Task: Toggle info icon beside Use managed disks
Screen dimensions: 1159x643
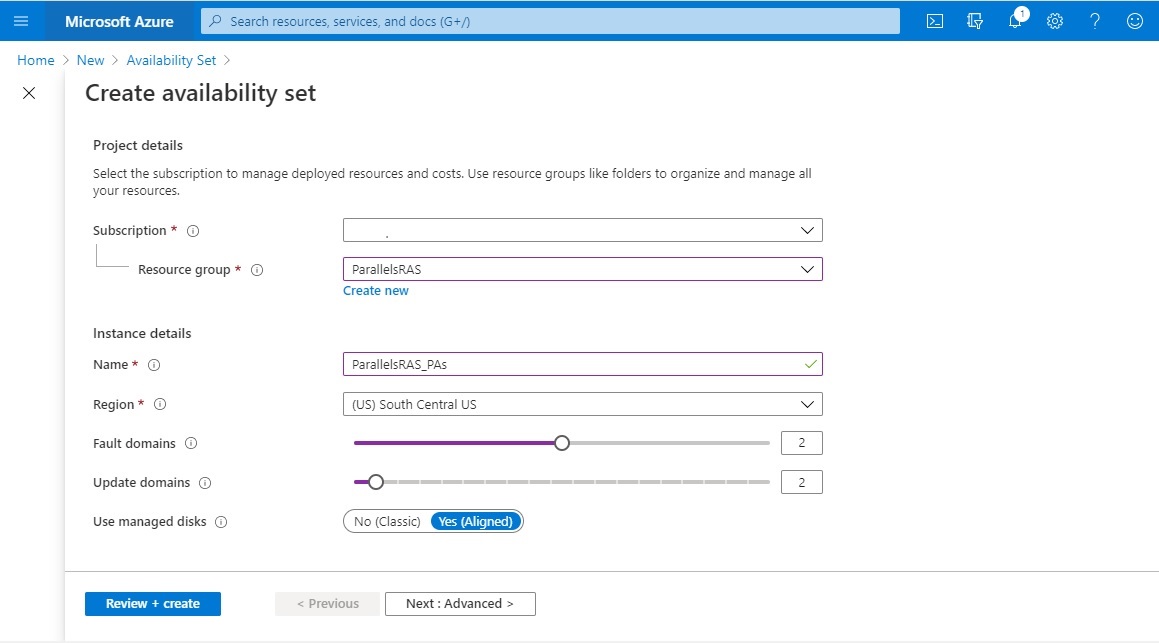Action: coord(221,521)
